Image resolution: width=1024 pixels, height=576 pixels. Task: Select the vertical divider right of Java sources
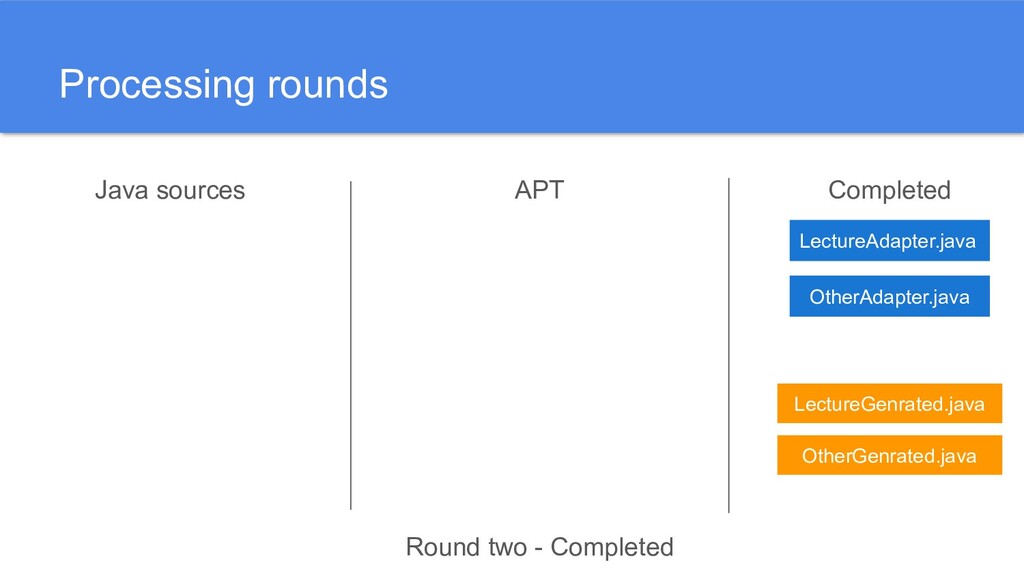351,345
